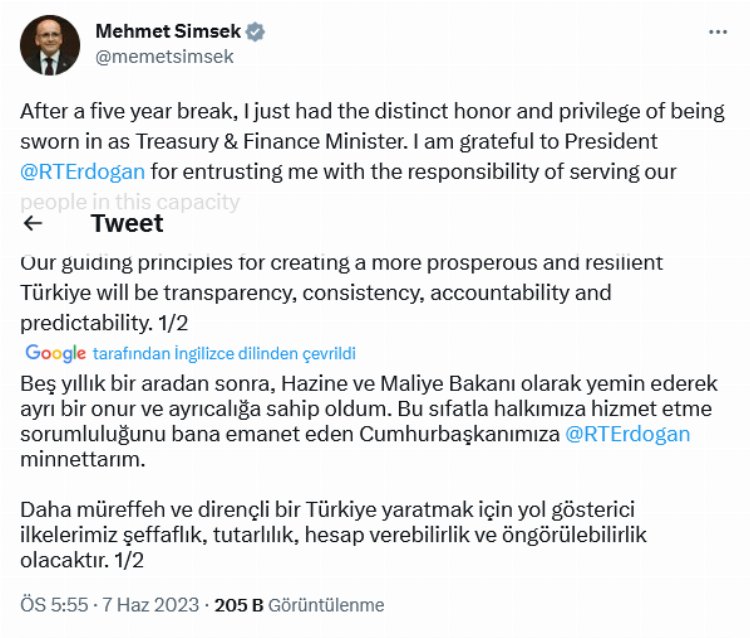The width and height of the screenshot is (750, 638).
Task: Open Mehmet Simsek's profile picture
Action: point(48,46)
